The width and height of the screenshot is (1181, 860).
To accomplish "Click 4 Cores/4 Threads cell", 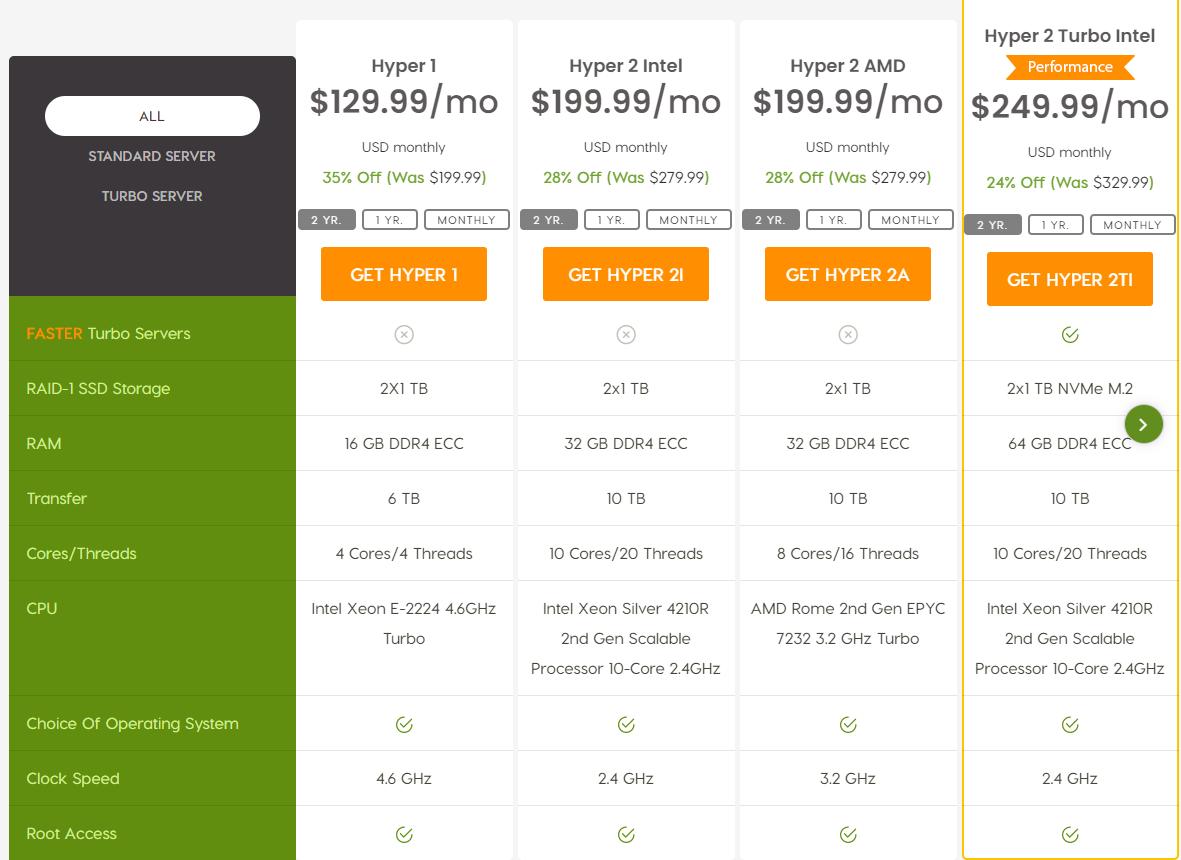I will (x=404, y=554).
